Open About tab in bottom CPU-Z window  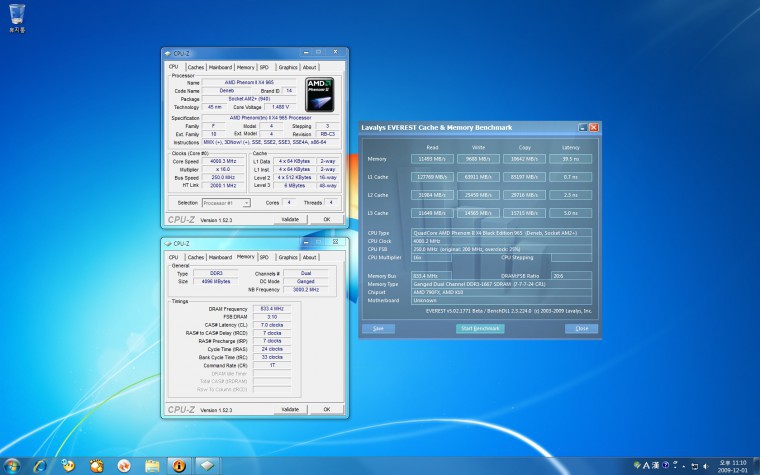pyautogui.click(x=310, y=257)
